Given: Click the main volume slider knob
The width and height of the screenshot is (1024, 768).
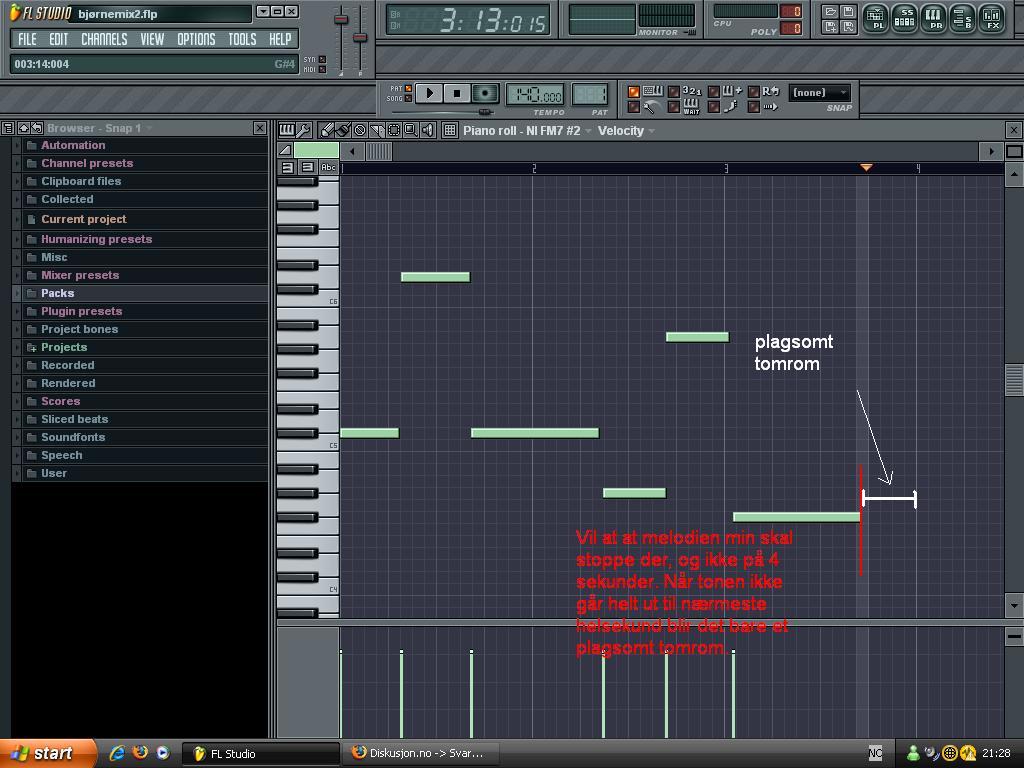Looking at the screenshot, I should point(340,19).
